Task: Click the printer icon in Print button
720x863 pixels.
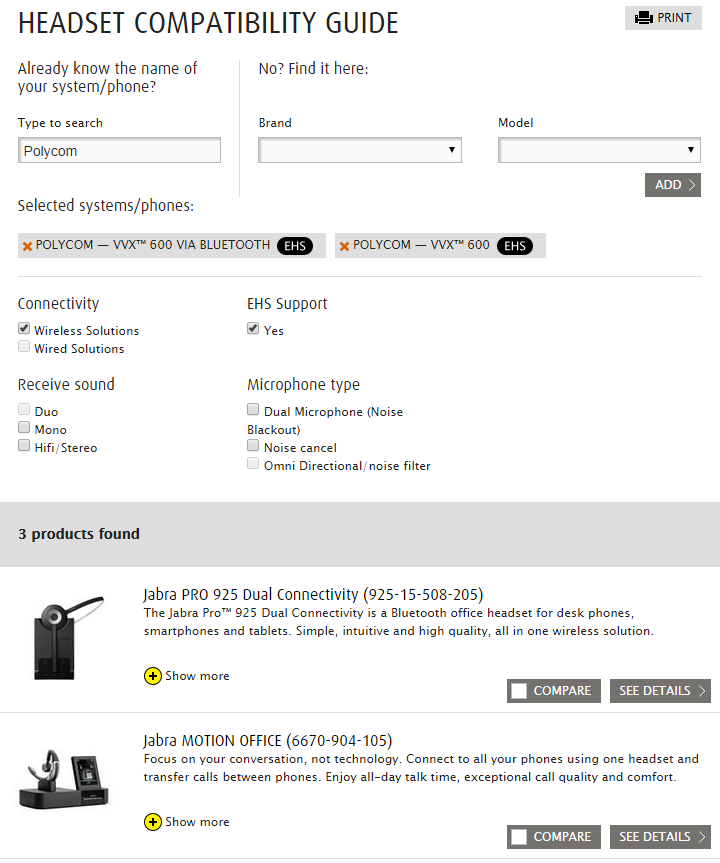Action: coord(643,18)
